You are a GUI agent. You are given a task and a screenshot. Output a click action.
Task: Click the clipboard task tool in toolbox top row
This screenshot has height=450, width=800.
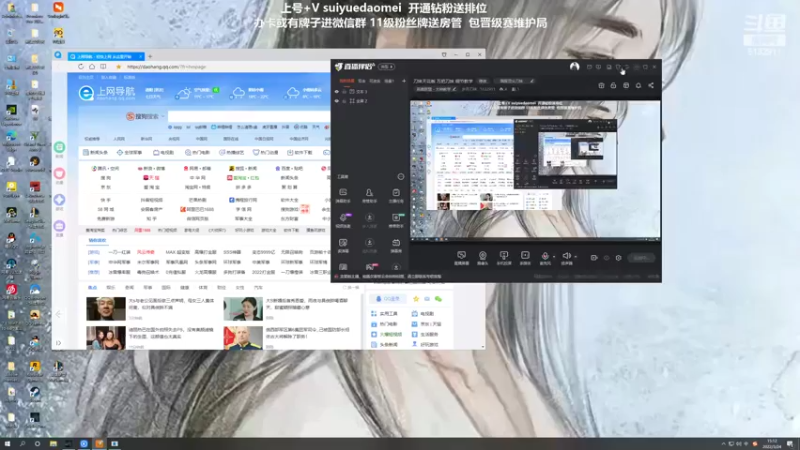pos(396,192)
